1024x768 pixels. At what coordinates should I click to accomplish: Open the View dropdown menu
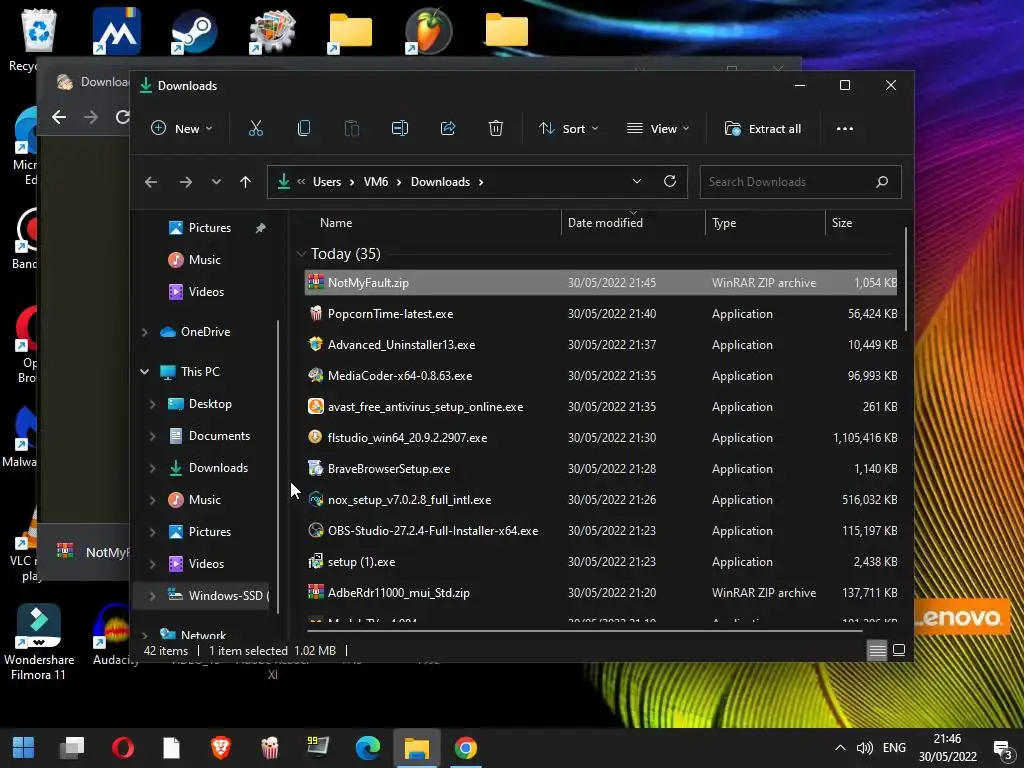[658, 129]
